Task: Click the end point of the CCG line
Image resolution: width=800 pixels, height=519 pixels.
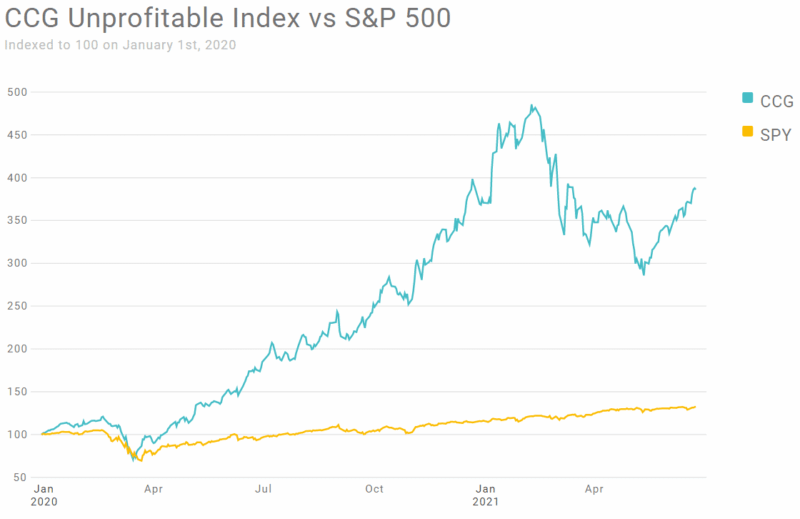Action: (695, 189)
